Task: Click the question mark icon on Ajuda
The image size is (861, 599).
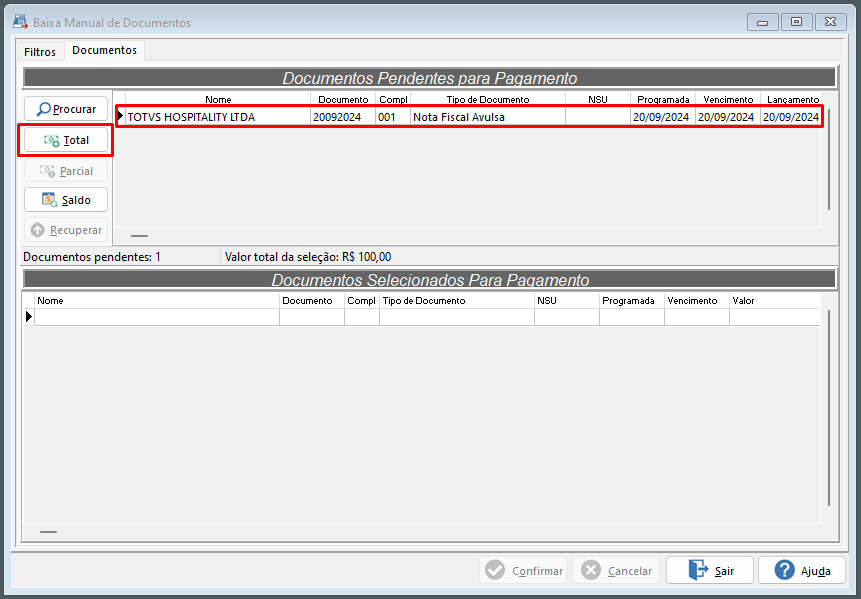Action: 785,570
